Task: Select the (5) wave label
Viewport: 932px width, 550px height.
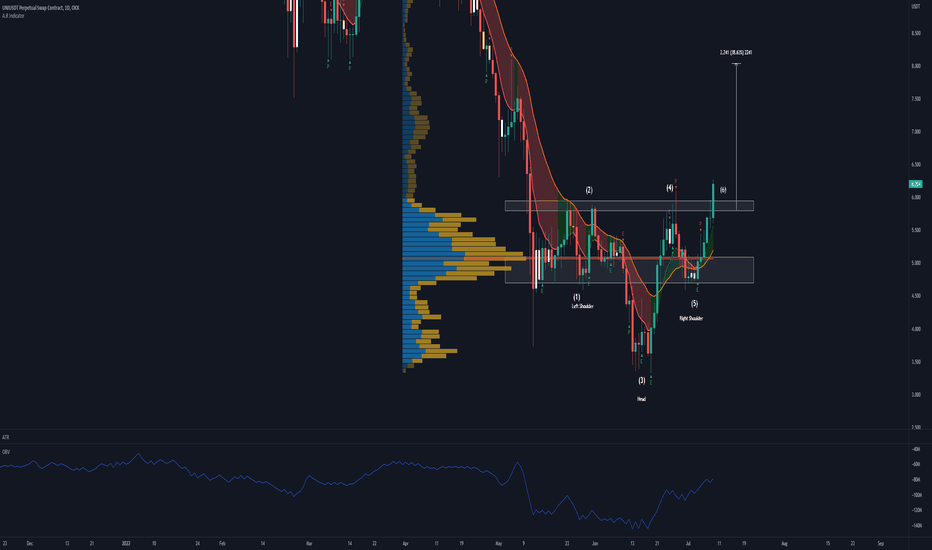Action: pyautogui.click(x=694, y=304)
